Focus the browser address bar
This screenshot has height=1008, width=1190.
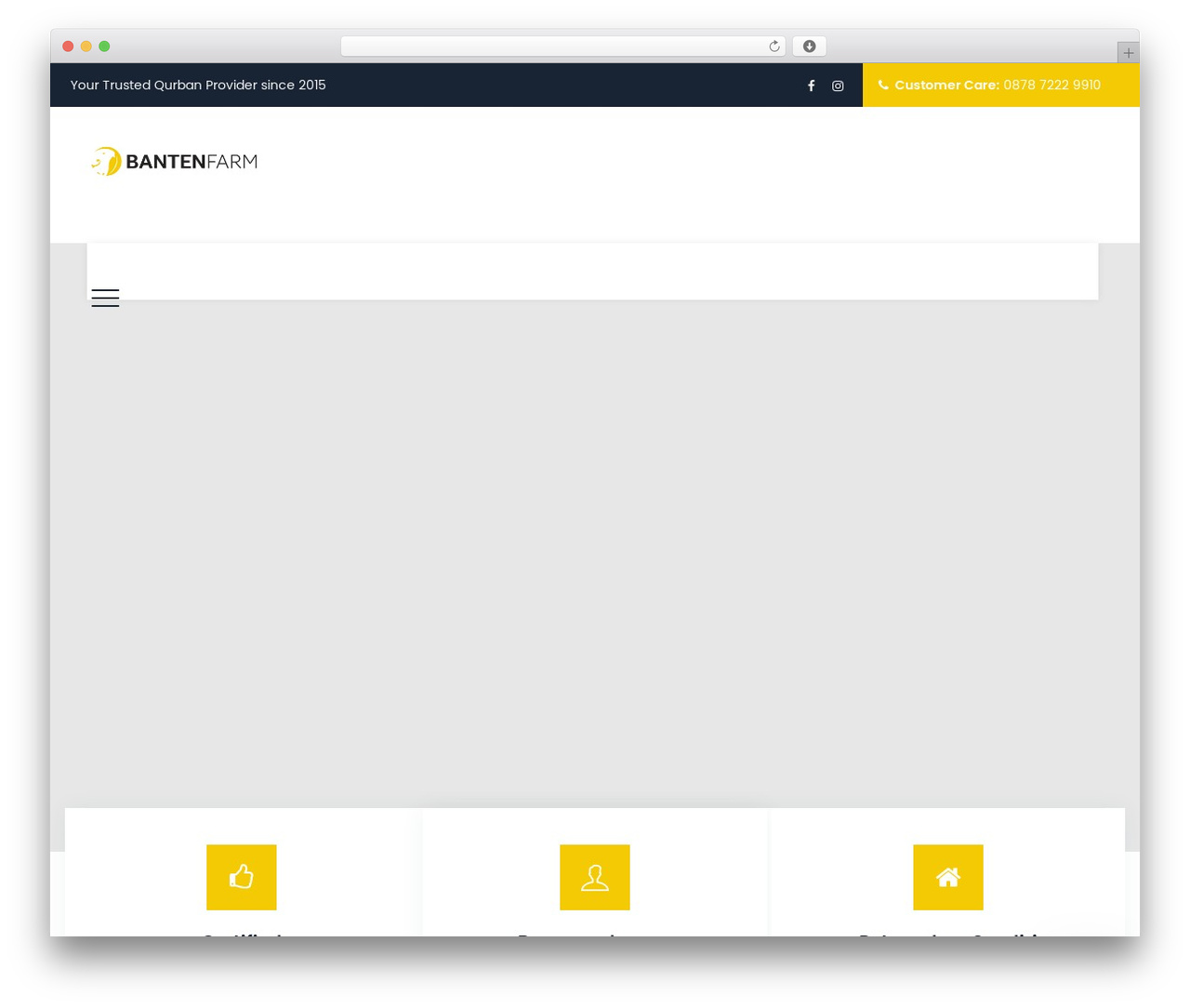coord(562,46)
